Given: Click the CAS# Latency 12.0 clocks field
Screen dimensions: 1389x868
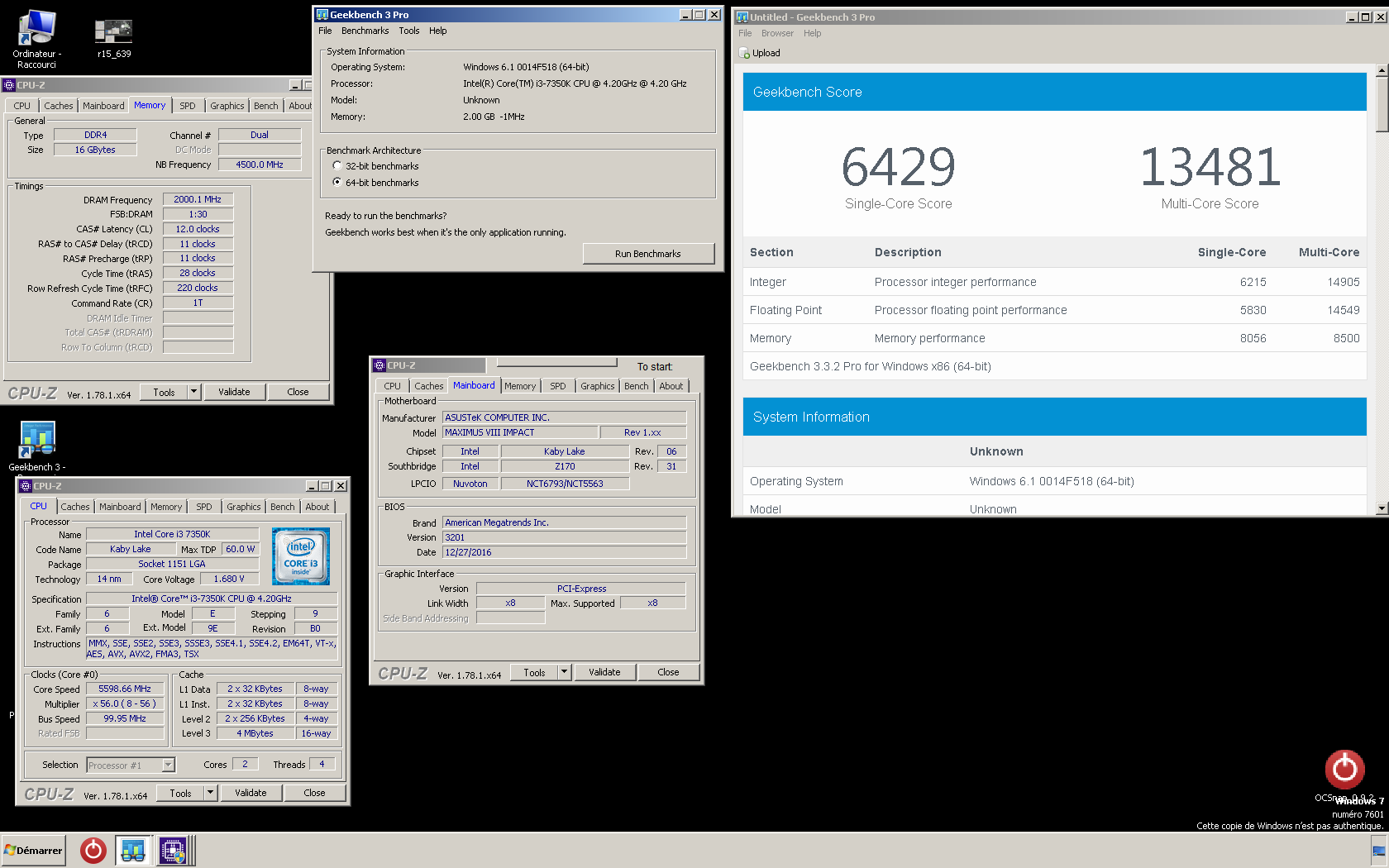Looking at the screenshot, I should (198, 229).
